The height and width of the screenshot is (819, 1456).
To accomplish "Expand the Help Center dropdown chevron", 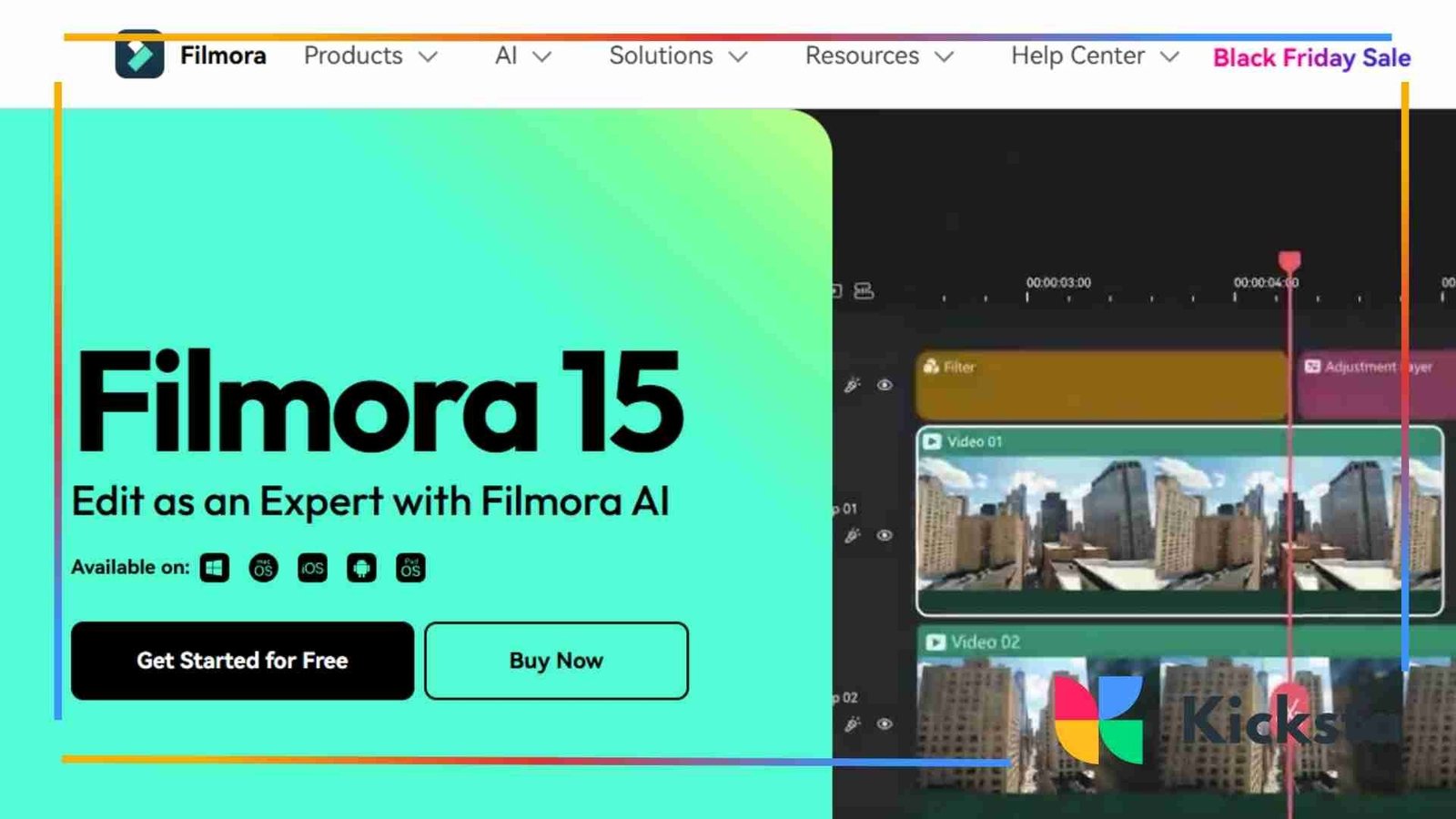I will (1170, 56).
